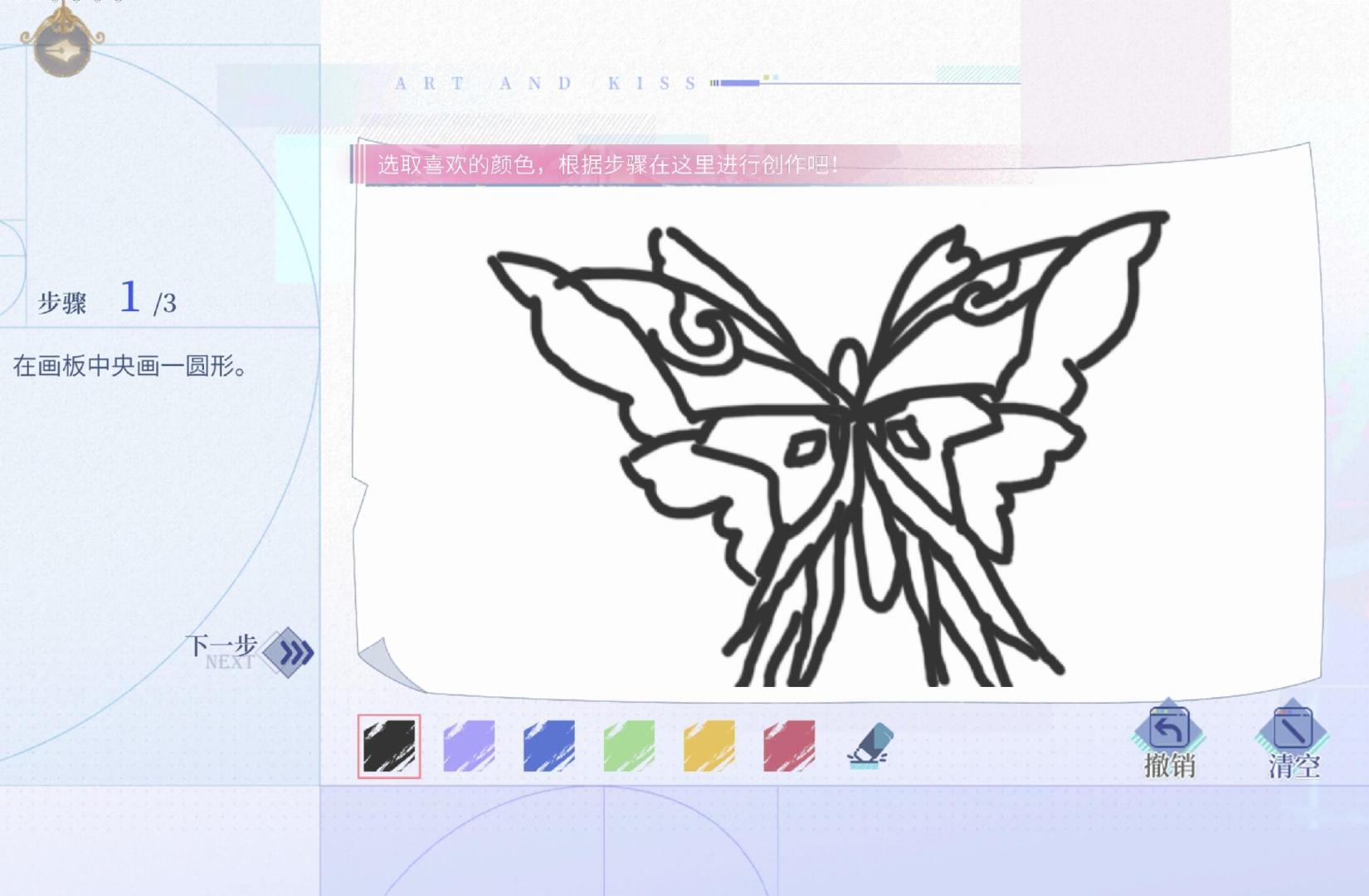Pick the light green crayon color
The image size is (1369, 896).
pos(629,746)
